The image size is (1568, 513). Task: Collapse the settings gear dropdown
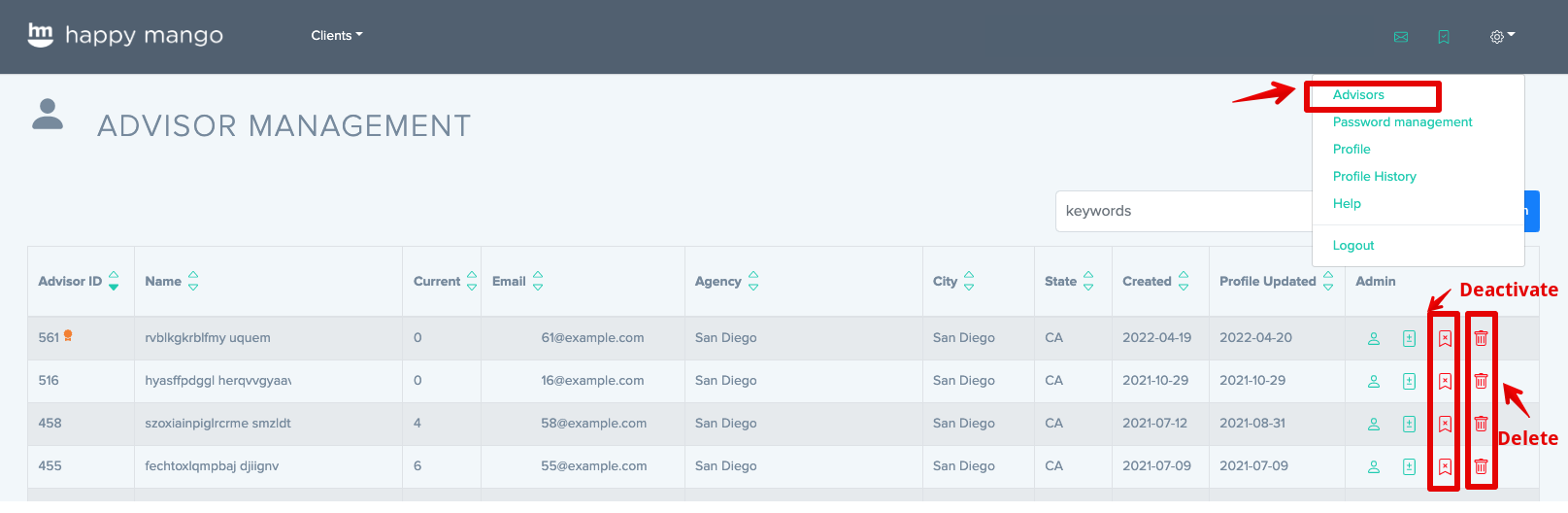(1501, 36)
